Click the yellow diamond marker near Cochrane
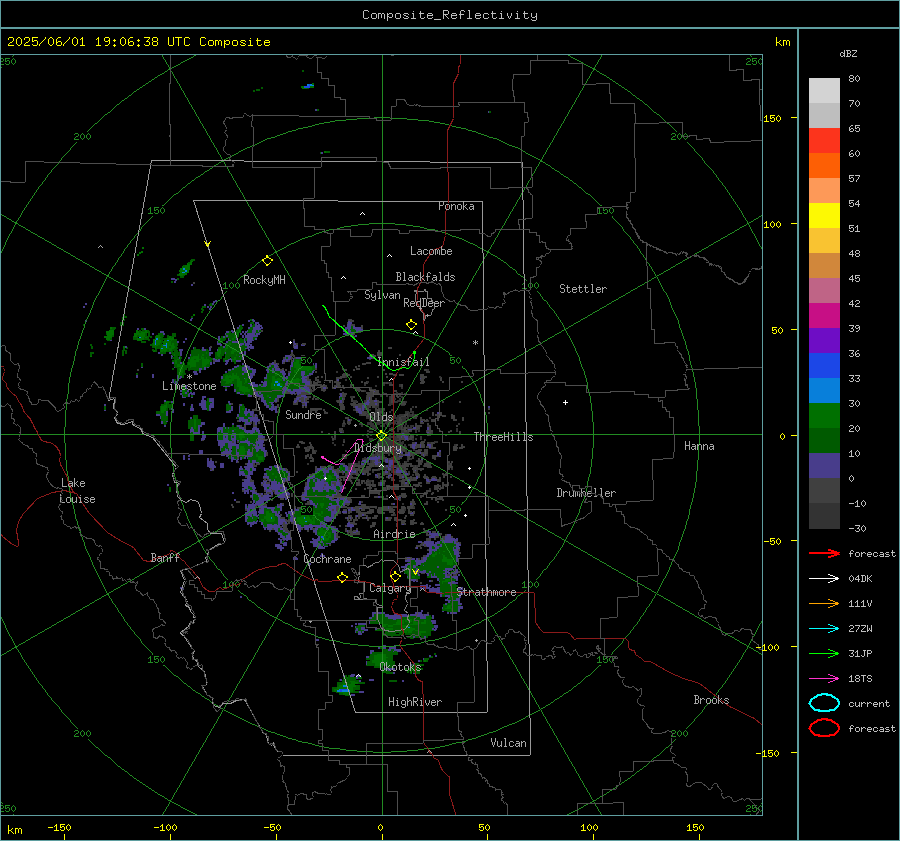The image size is (900, 841). tap(343, 577)
